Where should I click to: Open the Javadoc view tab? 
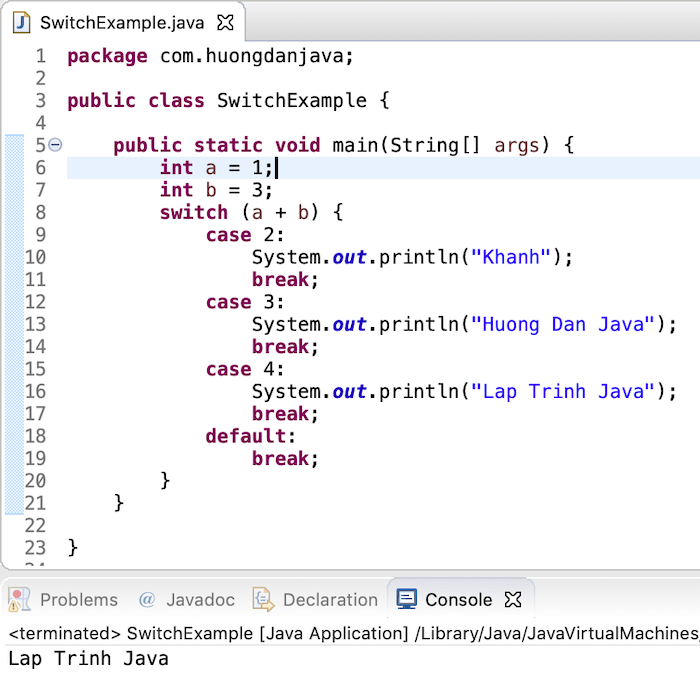[187, 599]
